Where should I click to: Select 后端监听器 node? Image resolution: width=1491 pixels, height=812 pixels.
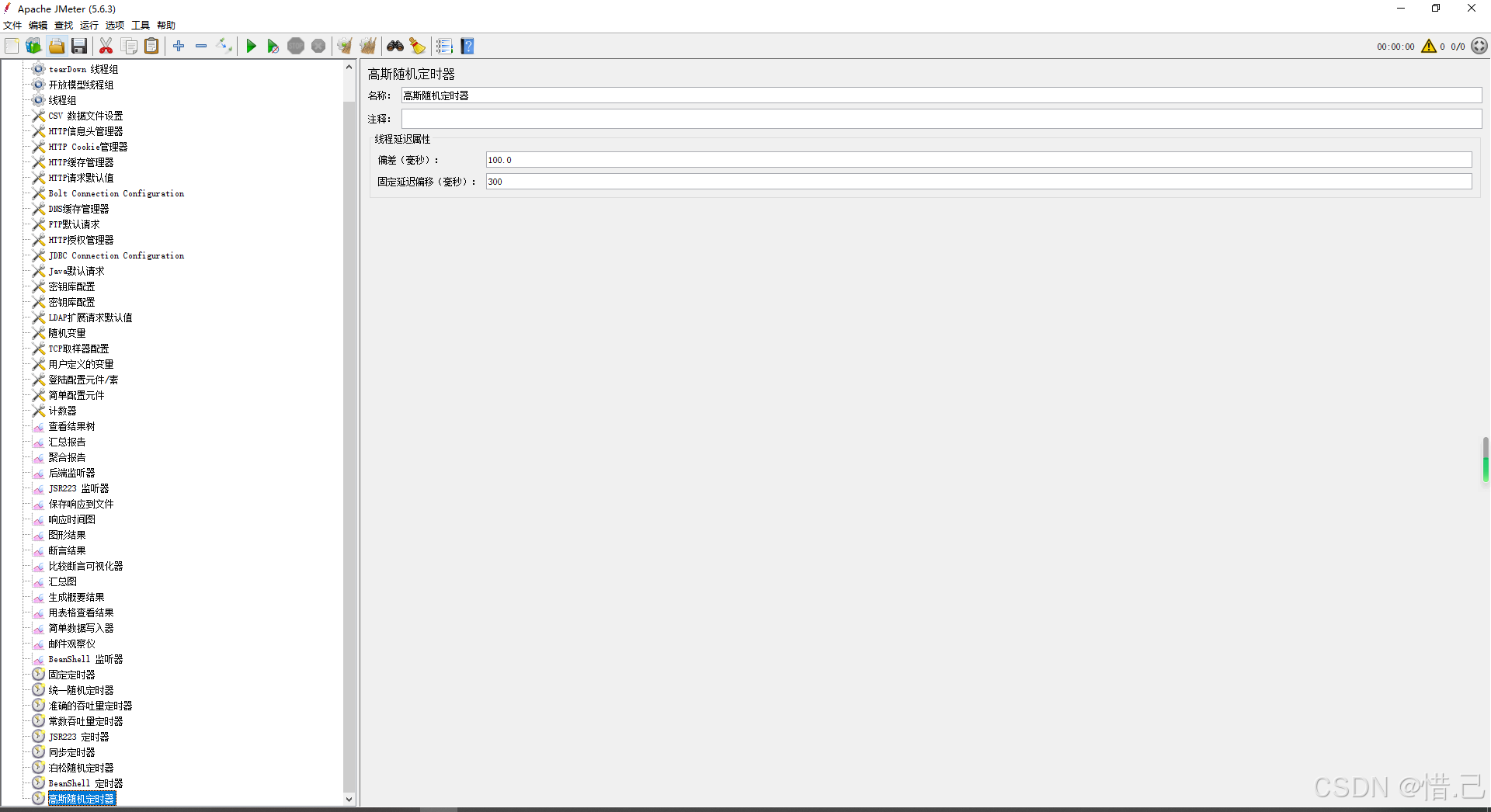71,473
